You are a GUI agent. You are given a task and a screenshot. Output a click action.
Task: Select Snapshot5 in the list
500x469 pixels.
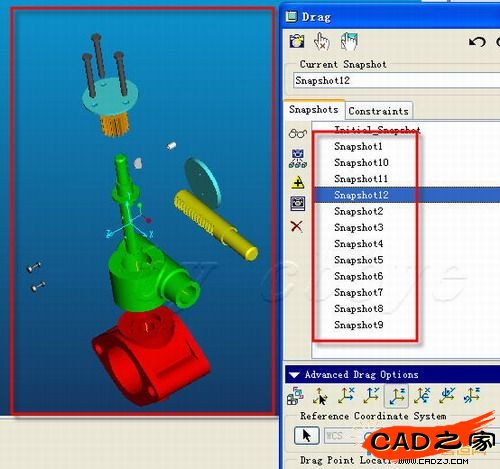tap(359, 260)
